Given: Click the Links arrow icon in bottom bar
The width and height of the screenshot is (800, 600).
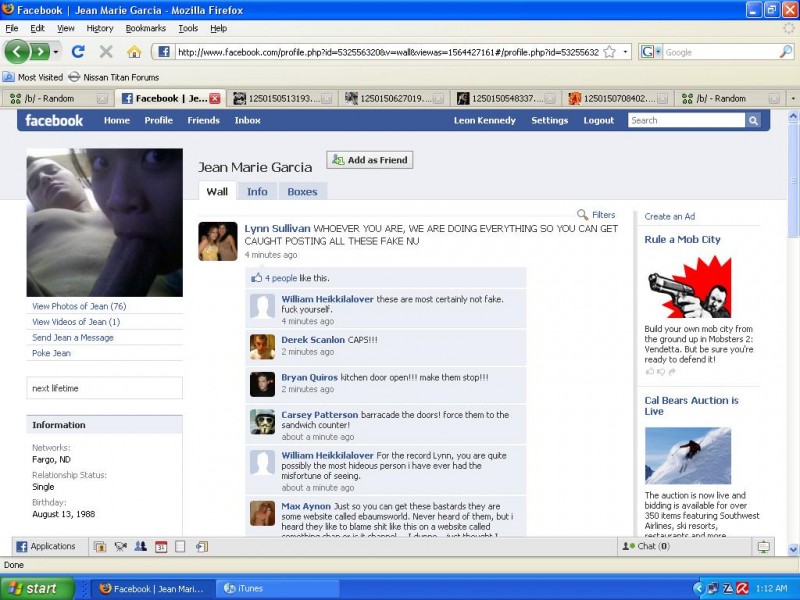Looking at the screenshot, I should point(202,546).
